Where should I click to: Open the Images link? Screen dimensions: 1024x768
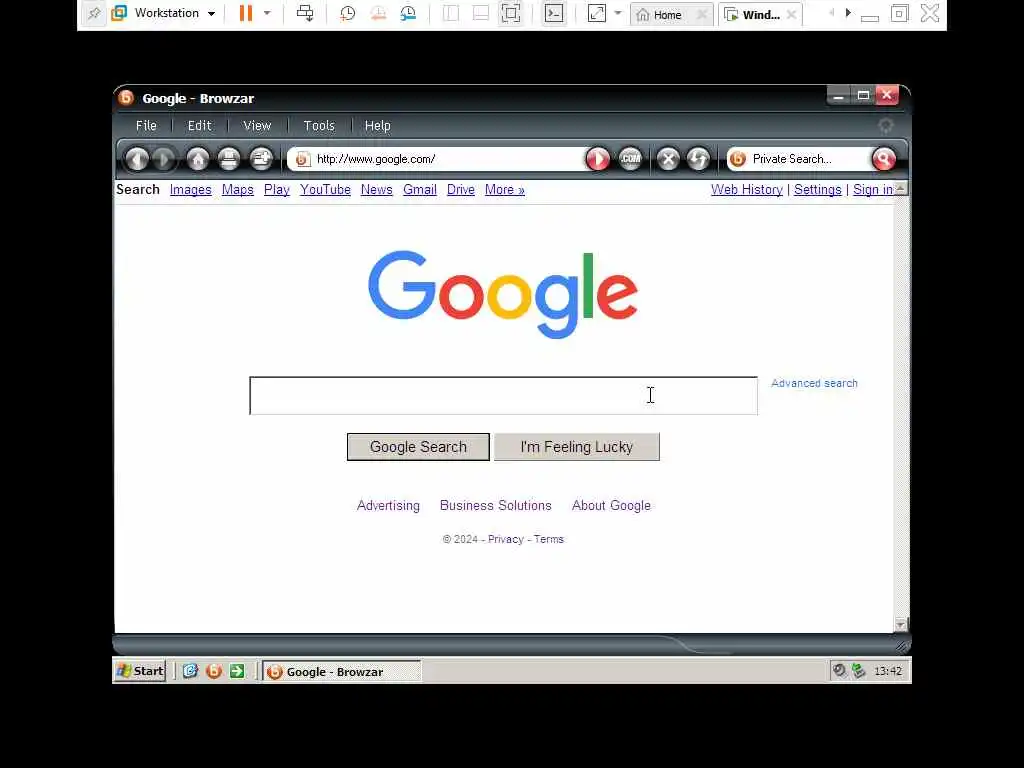(191, 189)
